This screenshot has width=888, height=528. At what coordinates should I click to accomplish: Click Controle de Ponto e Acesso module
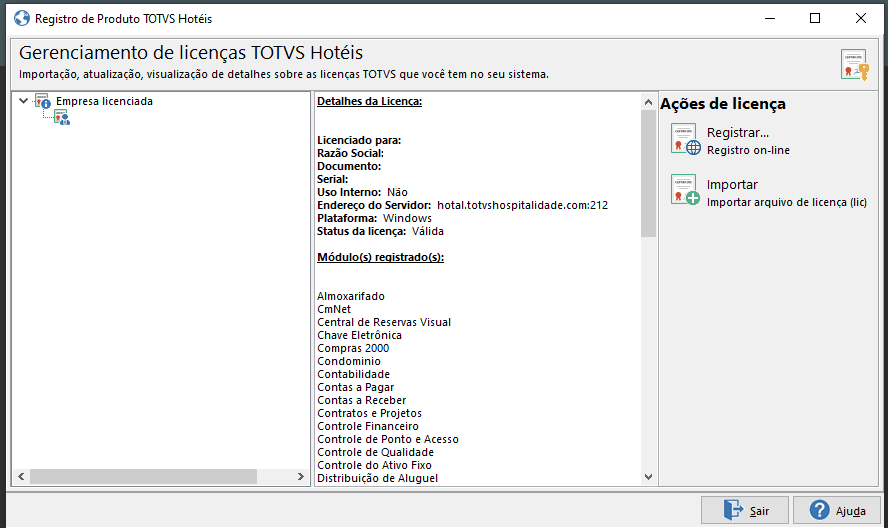(388, 440)
